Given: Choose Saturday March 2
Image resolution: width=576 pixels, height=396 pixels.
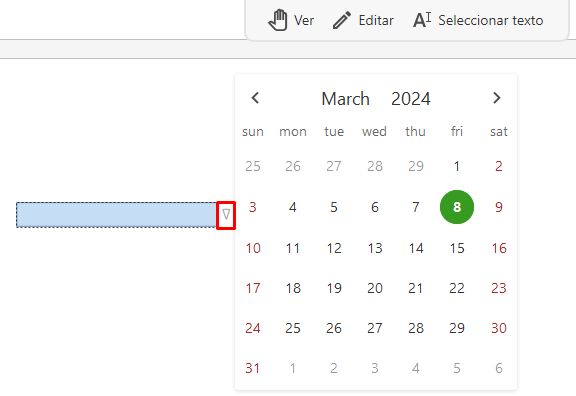Looking at the screenshot, I should [498, 166].
